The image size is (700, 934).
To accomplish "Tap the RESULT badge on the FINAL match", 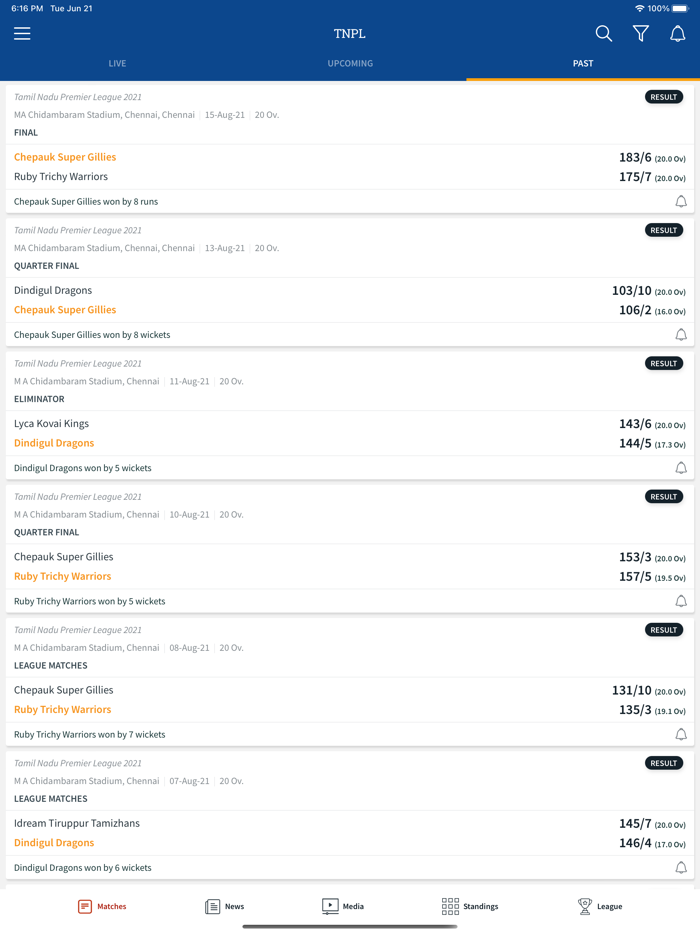I will [x=663, y=96].
